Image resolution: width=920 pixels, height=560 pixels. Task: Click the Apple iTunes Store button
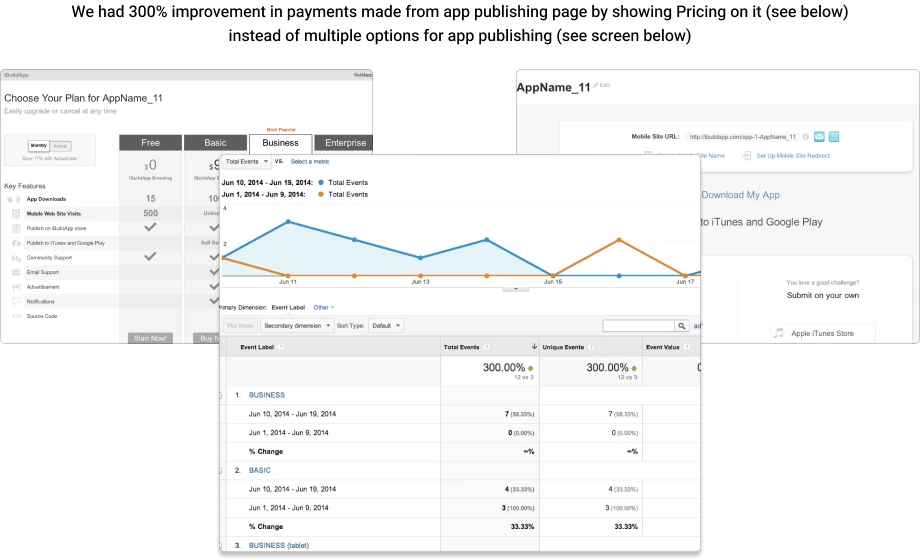pos(823,333)
